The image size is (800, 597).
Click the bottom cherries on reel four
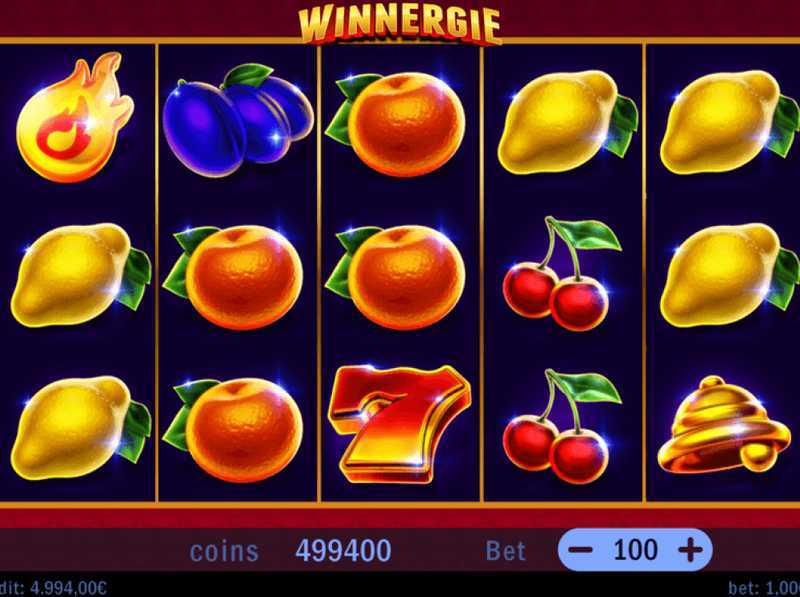click(x=562, y=427)
